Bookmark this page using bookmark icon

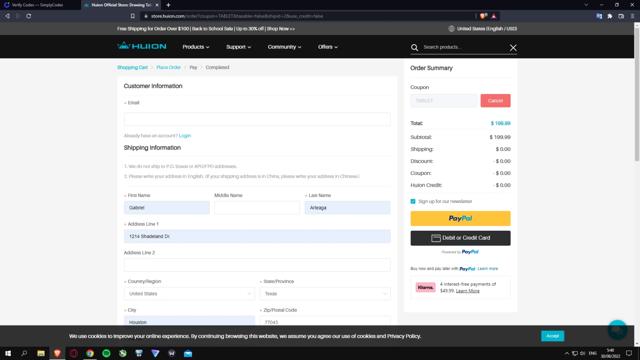133,16
